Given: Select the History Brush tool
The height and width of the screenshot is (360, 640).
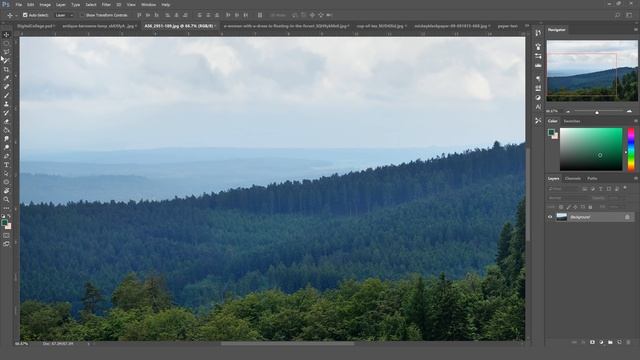Looking at the screenshot, I should 6,113.
